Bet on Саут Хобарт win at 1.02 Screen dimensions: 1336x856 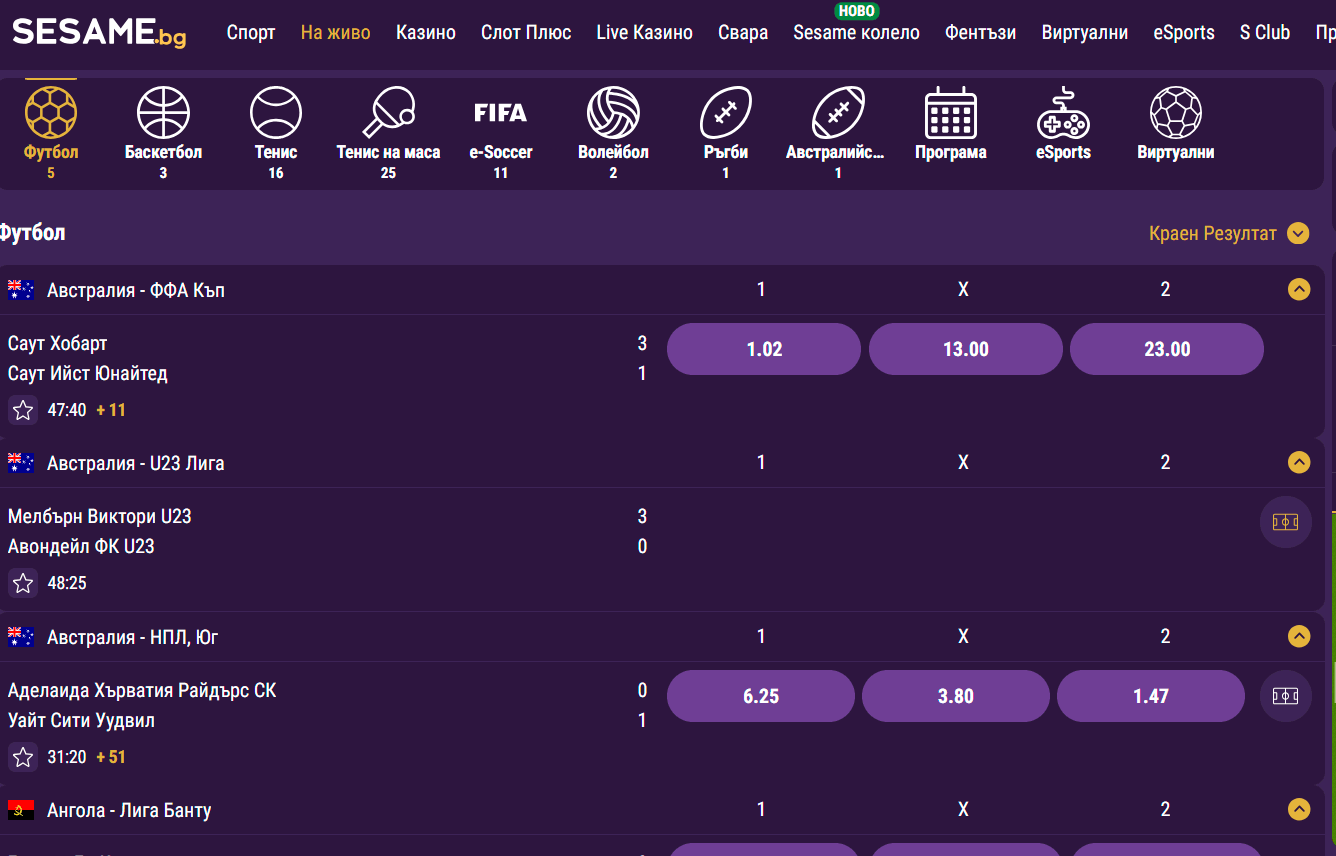tap(764, 349)
